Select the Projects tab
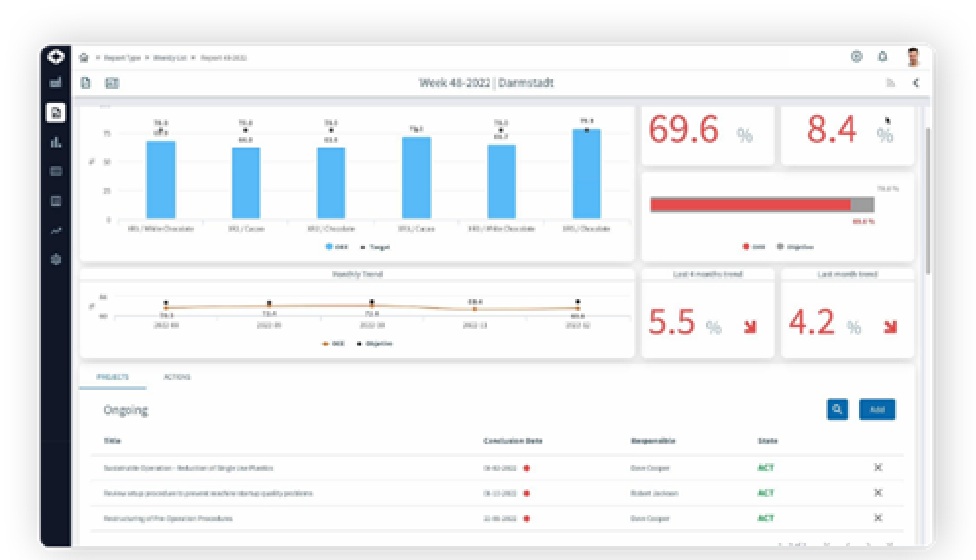976x560 pixels. [112, 377]
